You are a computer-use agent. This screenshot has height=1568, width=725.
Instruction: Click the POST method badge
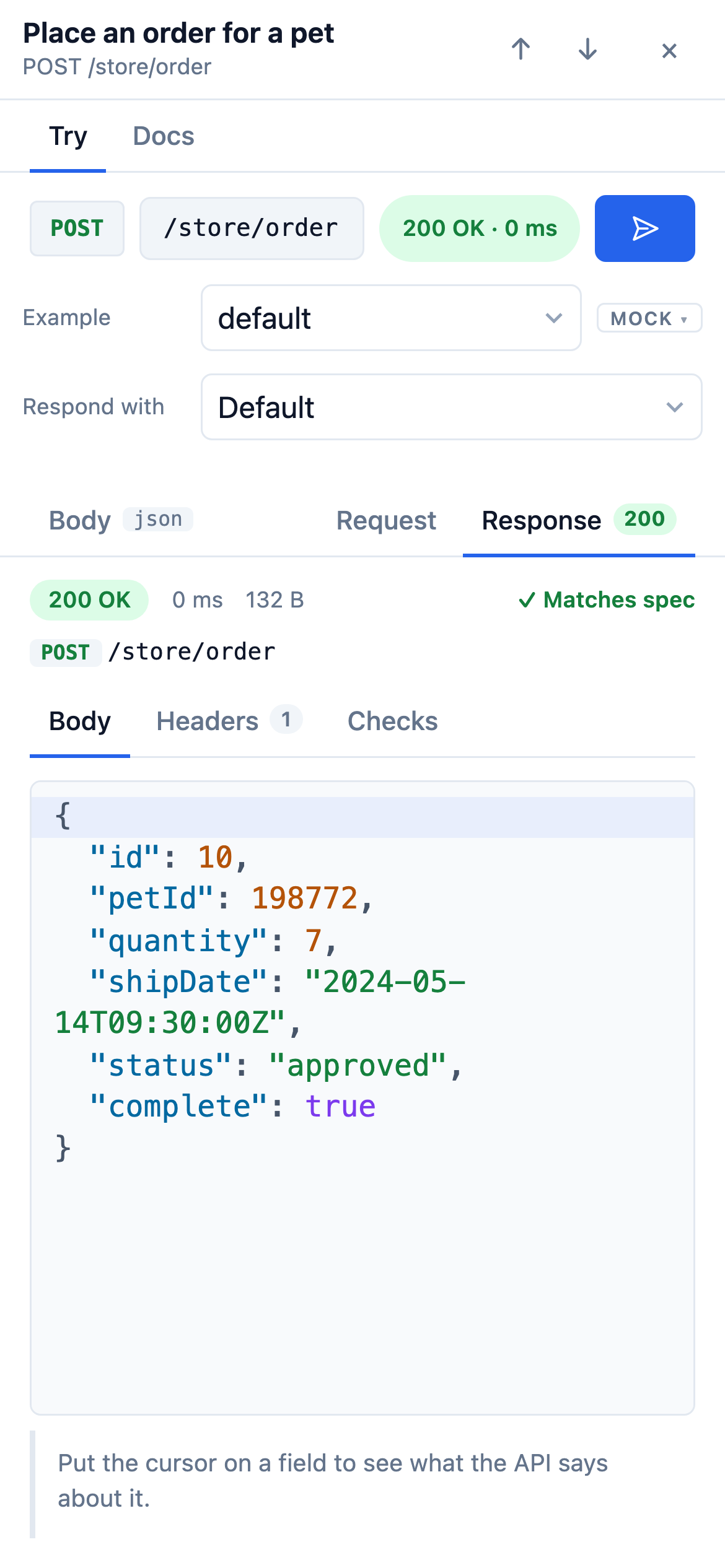coord(77,229)
